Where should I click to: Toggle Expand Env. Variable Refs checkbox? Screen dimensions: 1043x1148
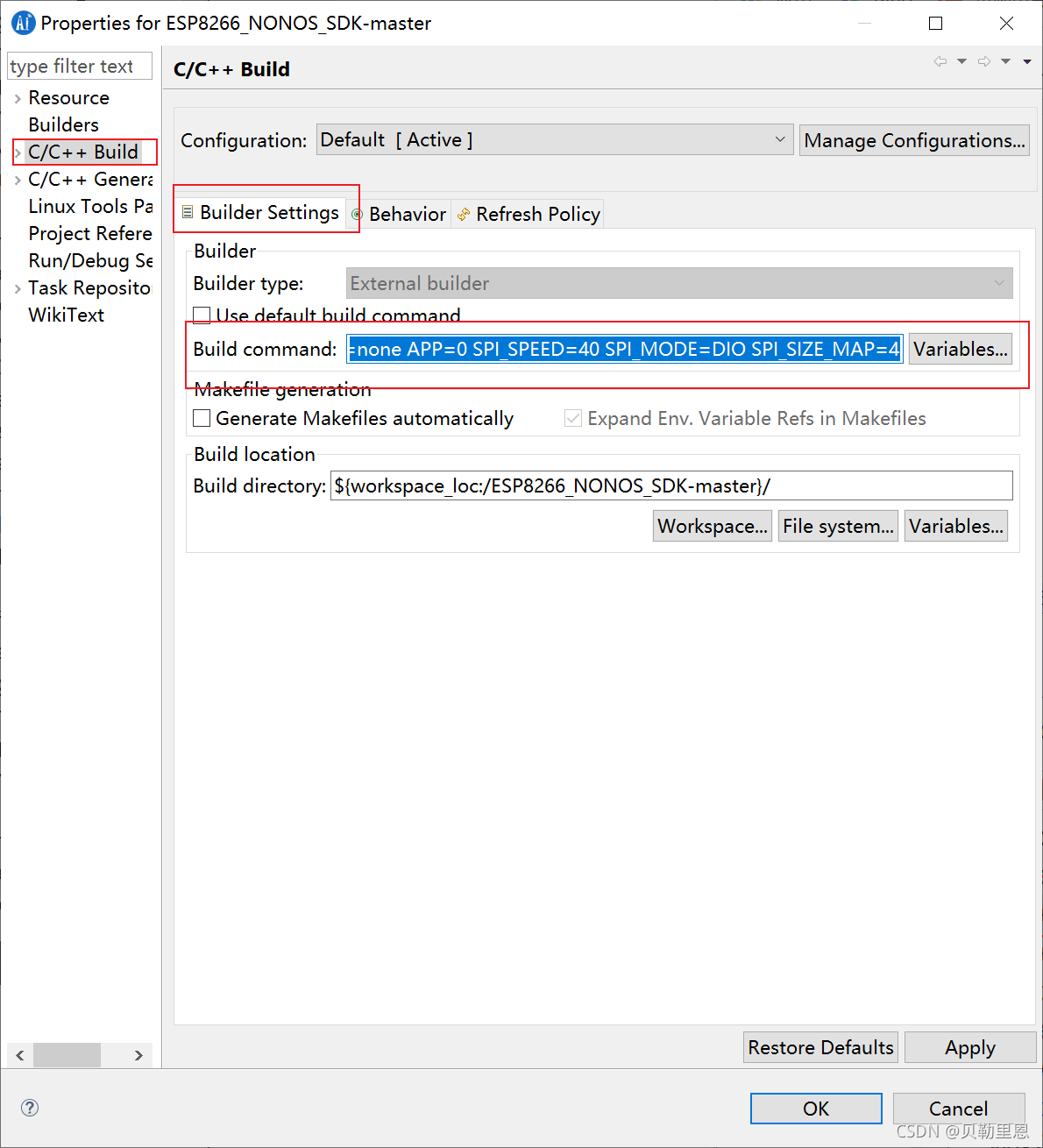[x=573, y=419]
